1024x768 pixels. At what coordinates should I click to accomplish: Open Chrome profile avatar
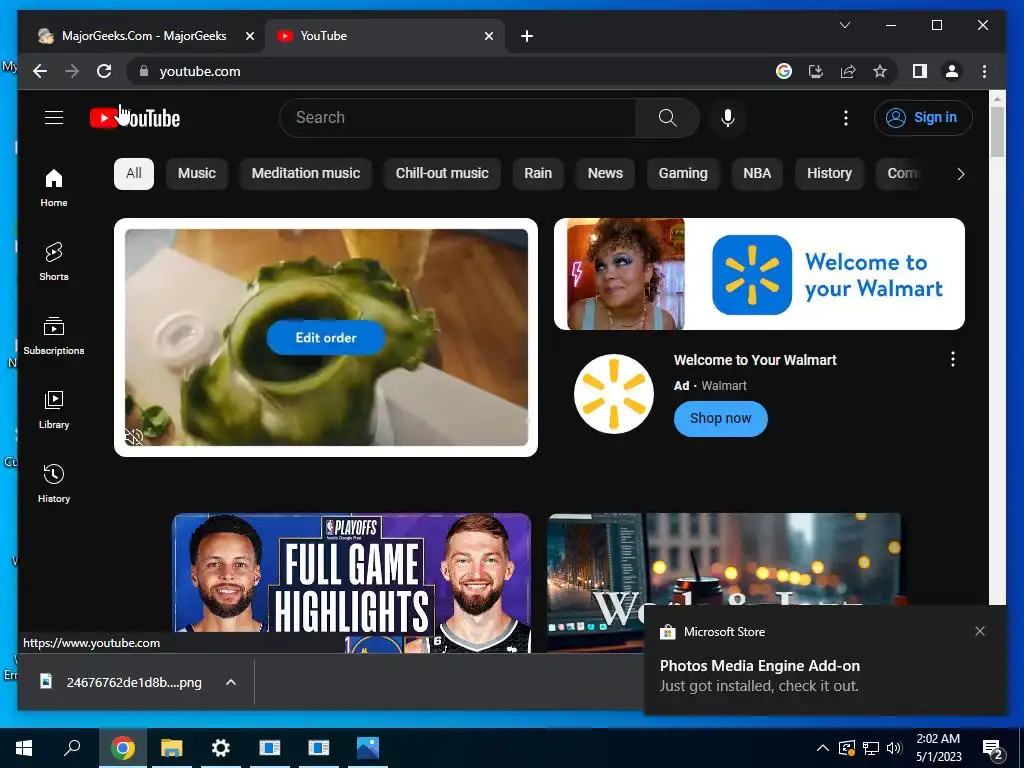[x=952, y=71]
